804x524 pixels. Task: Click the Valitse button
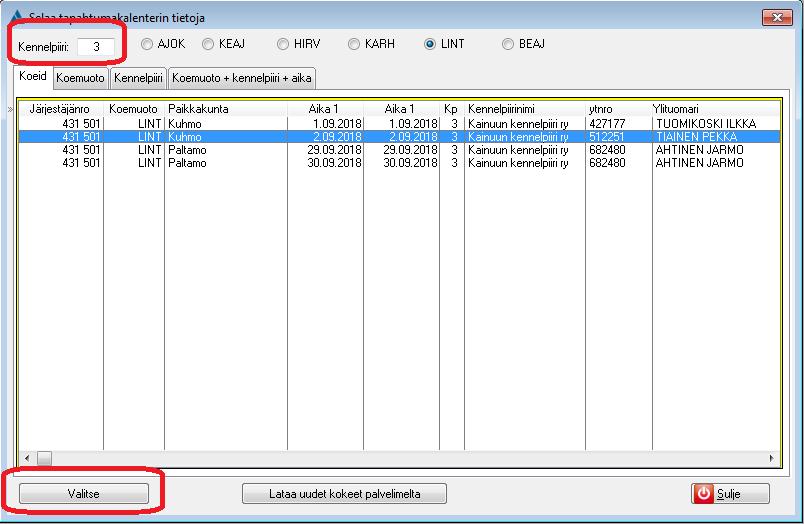pyautogui.click(x=84, y=494)
